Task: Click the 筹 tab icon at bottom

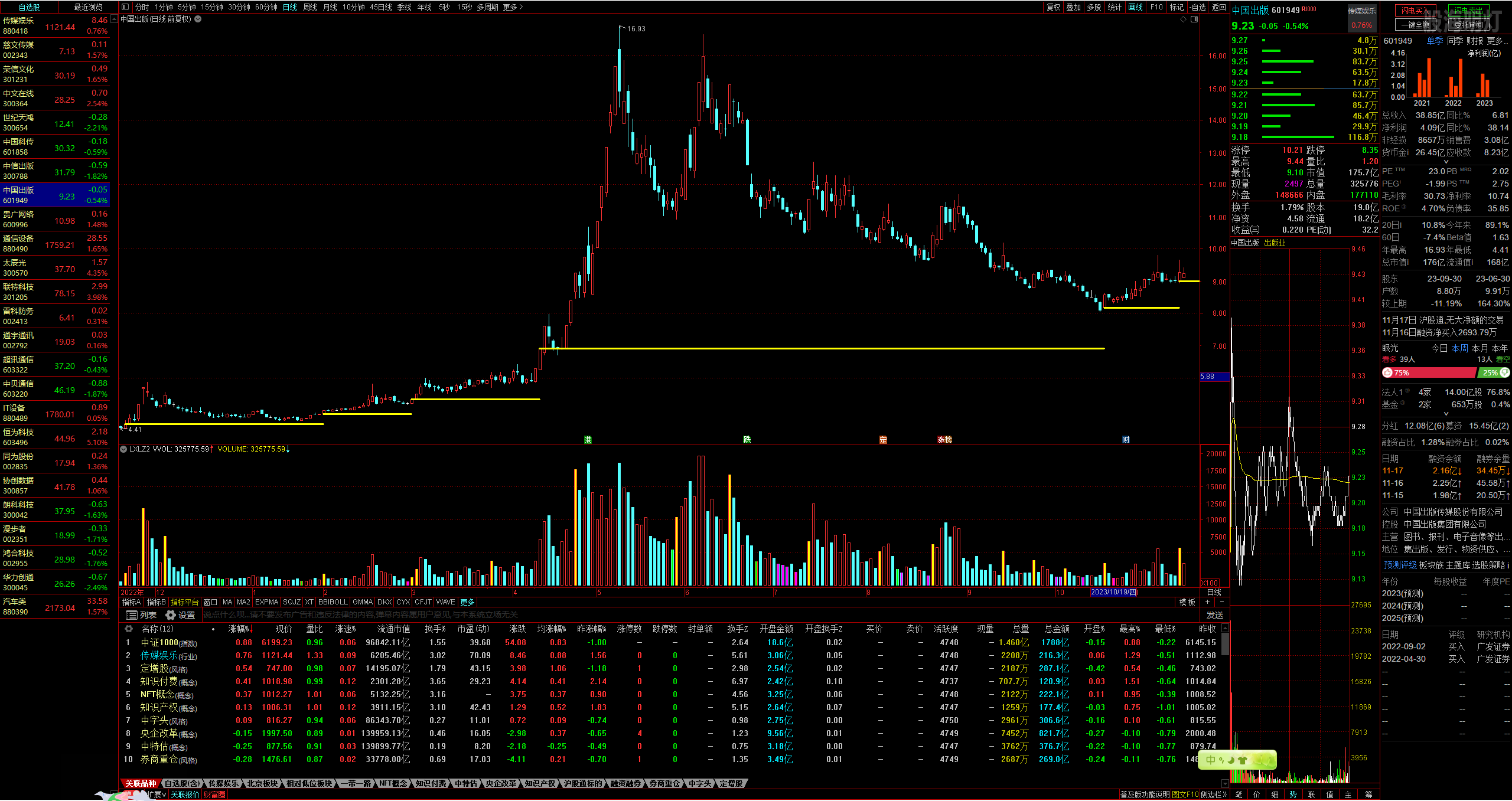Action: pos(1368,795)
